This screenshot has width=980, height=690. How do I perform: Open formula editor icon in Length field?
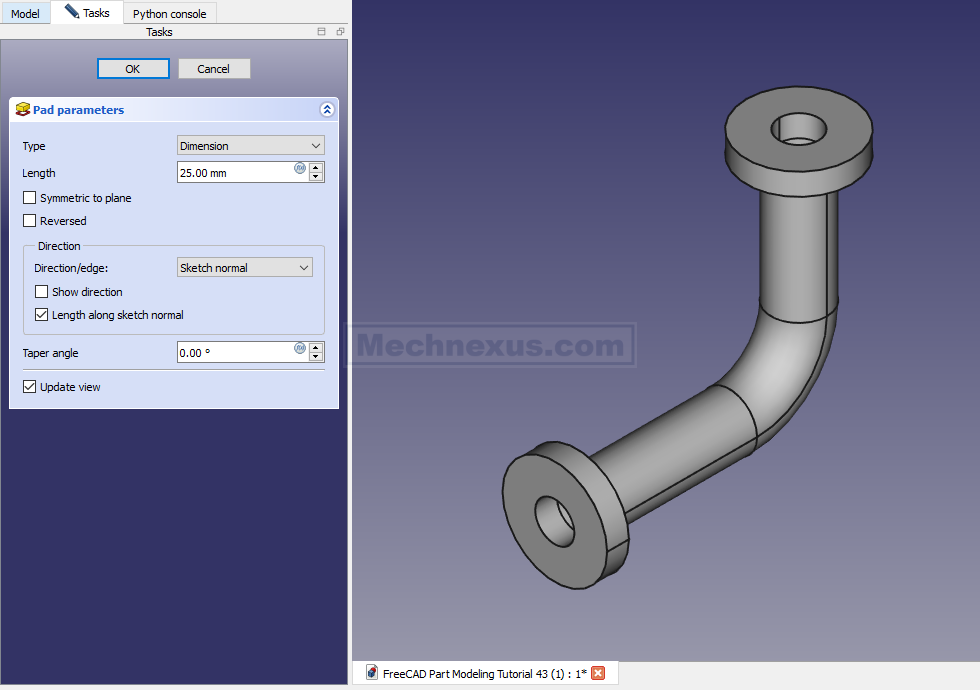[300, 168]
